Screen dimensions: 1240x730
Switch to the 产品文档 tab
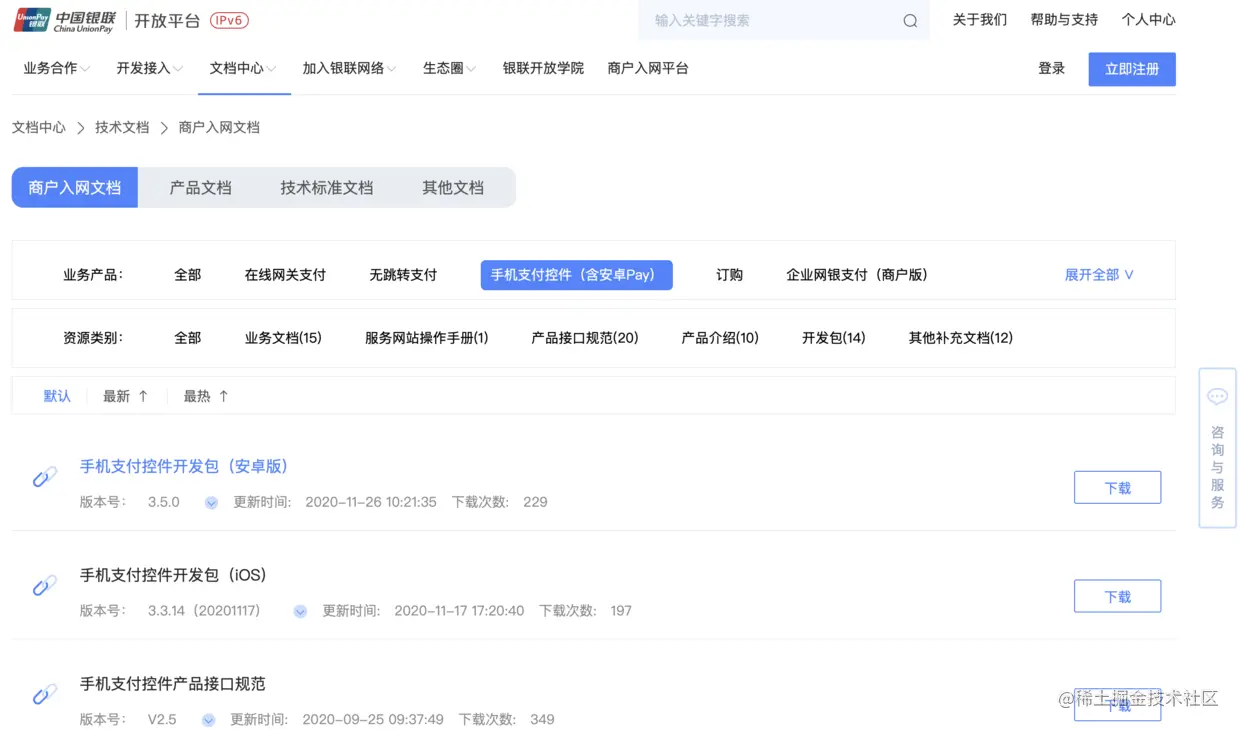199,187
